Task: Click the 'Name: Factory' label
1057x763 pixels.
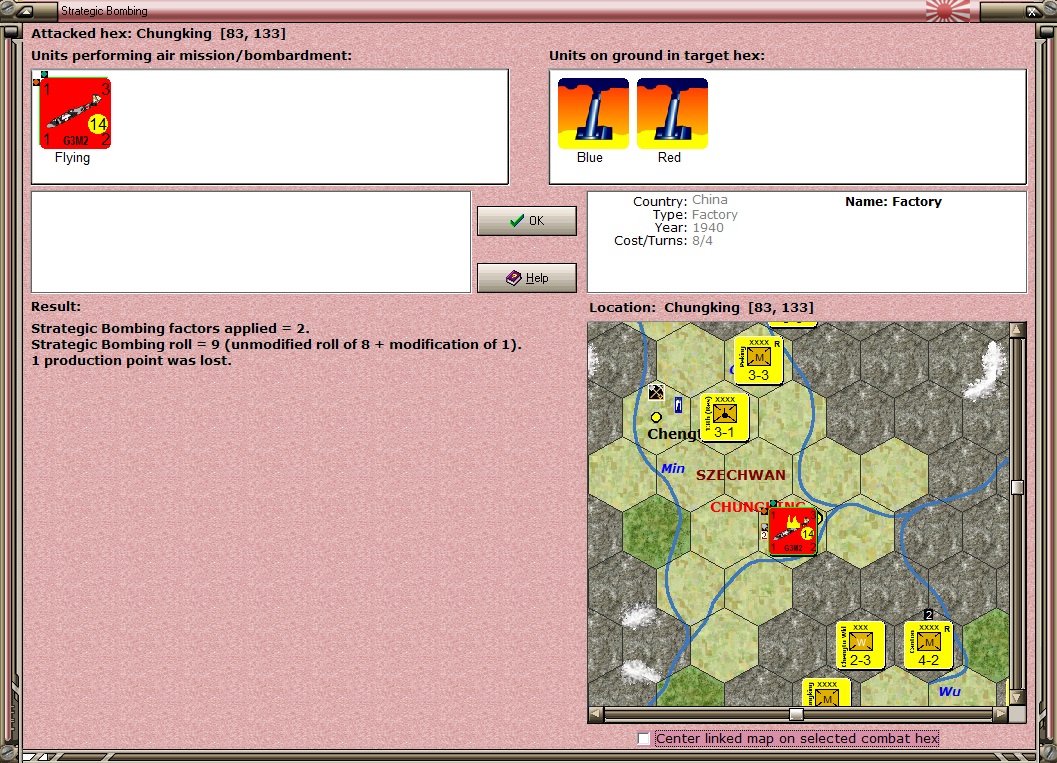Action: [893, 202]
